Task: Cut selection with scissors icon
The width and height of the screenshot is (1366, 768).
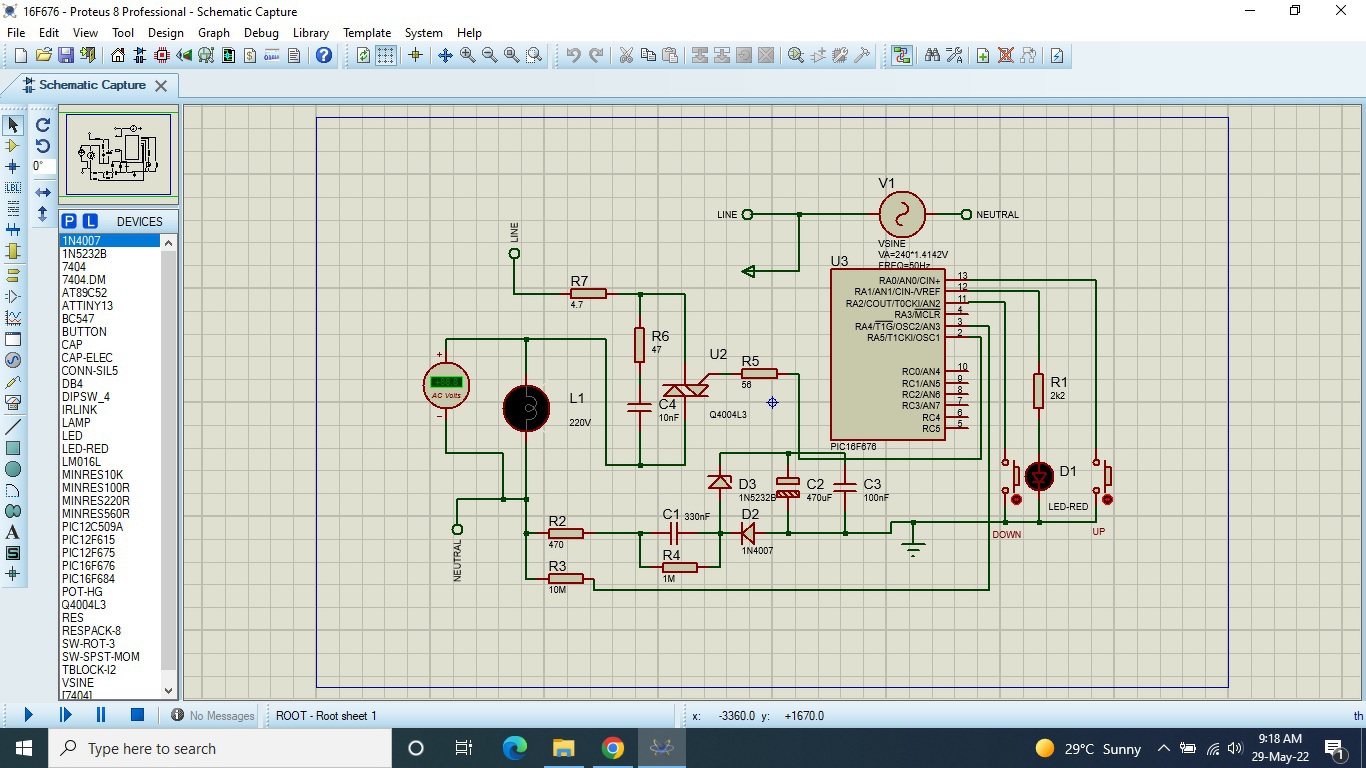Action: 626,56
